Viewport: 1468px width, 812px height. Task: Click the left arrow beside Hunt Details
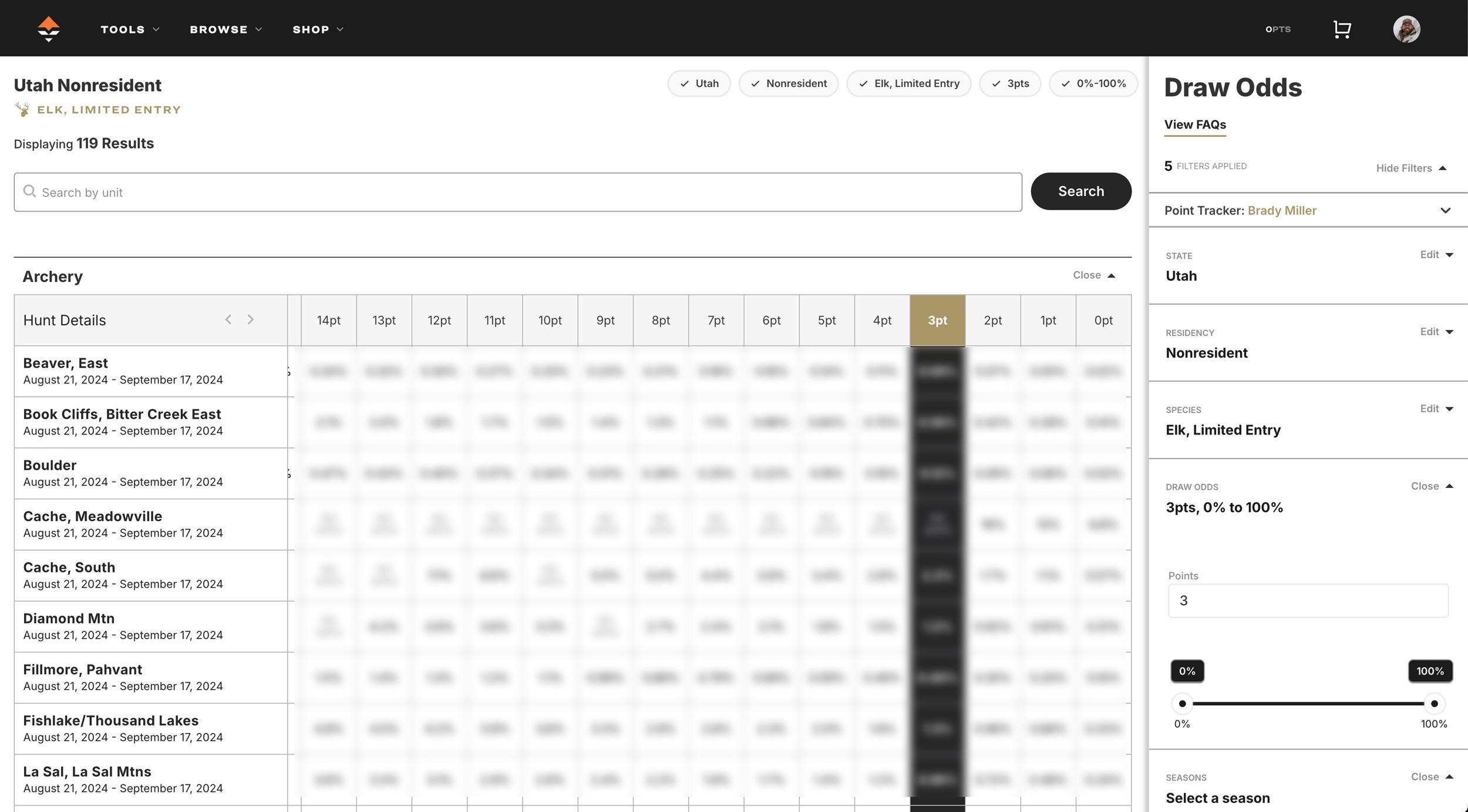[228, 319]
